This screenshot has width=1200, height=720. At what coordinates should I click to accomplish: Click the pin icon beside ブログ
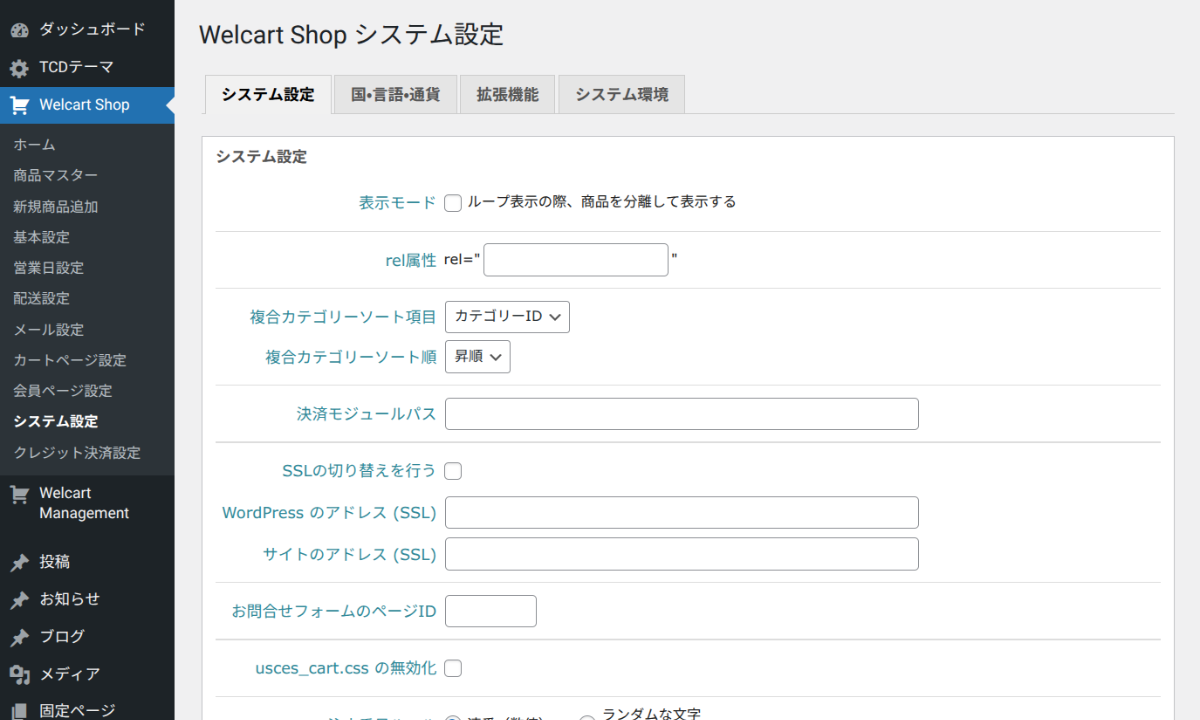click(19, 637)
